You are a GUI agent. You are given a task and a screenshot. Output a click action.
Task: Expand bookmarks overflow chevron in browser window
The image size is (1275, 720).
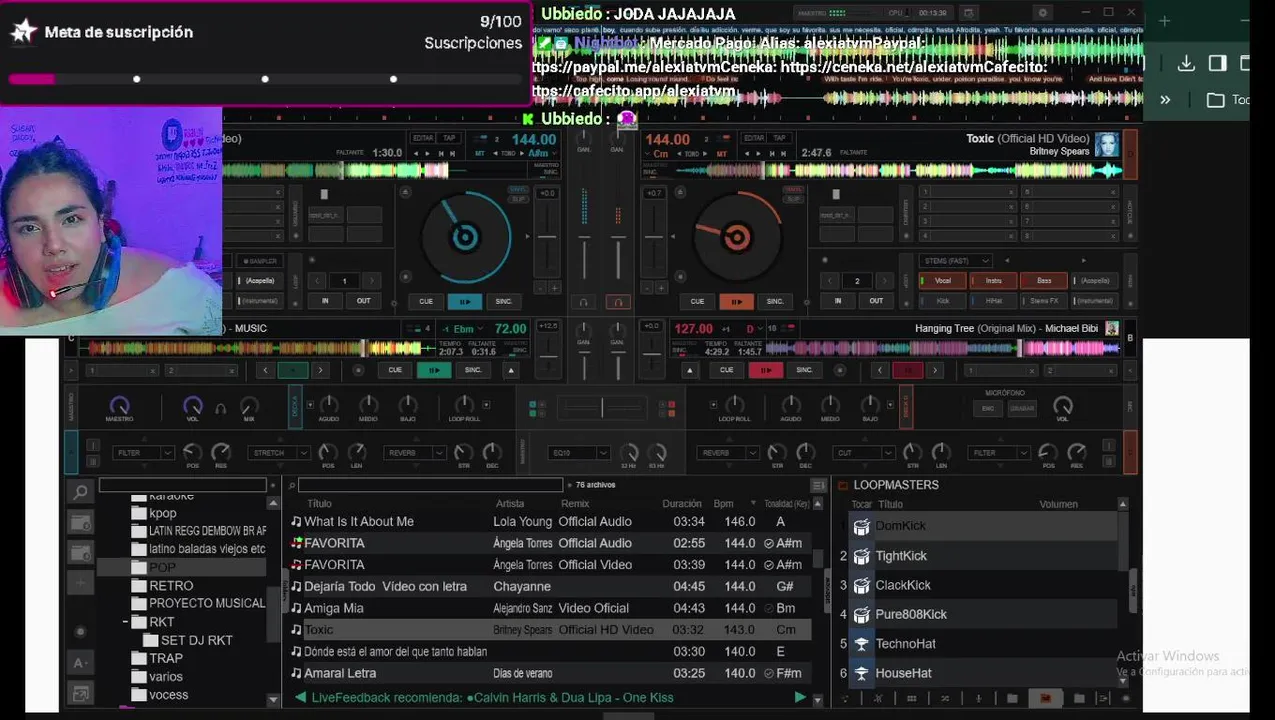tap(1165, 100)
